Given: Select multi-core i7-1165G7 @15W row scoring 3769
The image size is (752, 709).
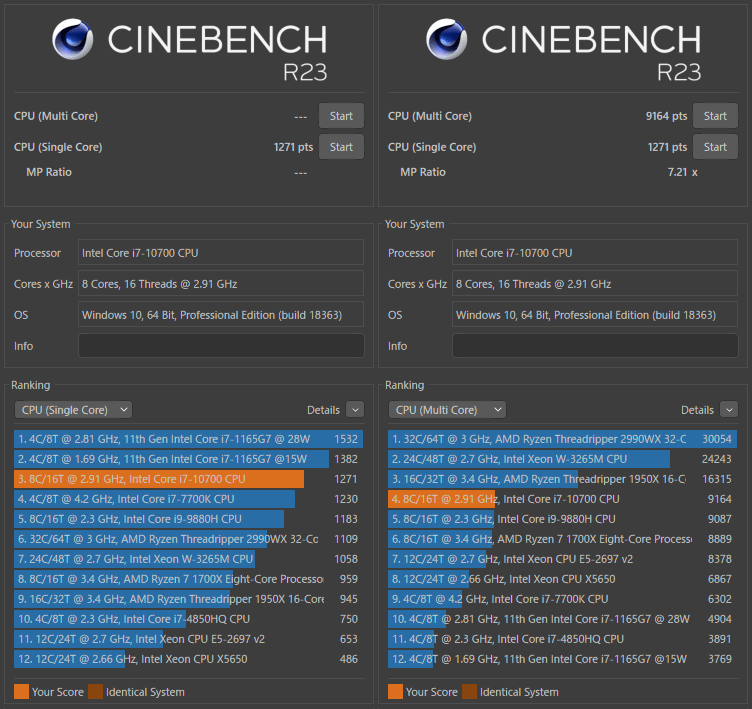Looking at the screenshot, I should pos(563,659).
